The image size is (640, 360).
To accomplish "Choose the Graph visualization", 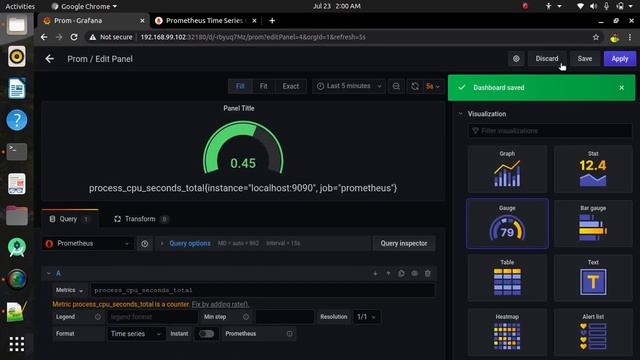I will pos(507,169).
